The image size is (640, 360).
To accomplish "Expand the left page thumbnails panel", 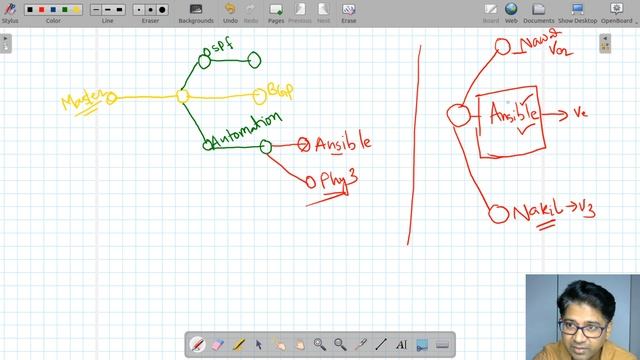I will [x=6, y=43].
